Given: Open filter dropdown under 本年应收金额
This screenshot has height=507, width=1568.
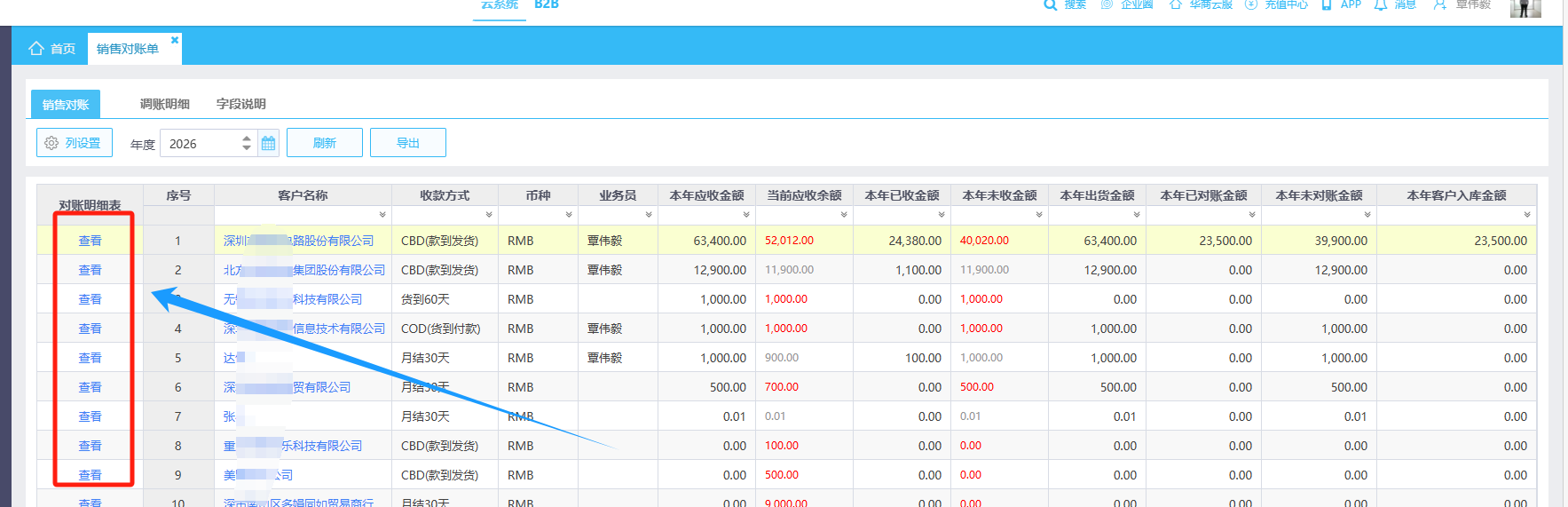Looking at the screenshot, I should coord(746,215).
